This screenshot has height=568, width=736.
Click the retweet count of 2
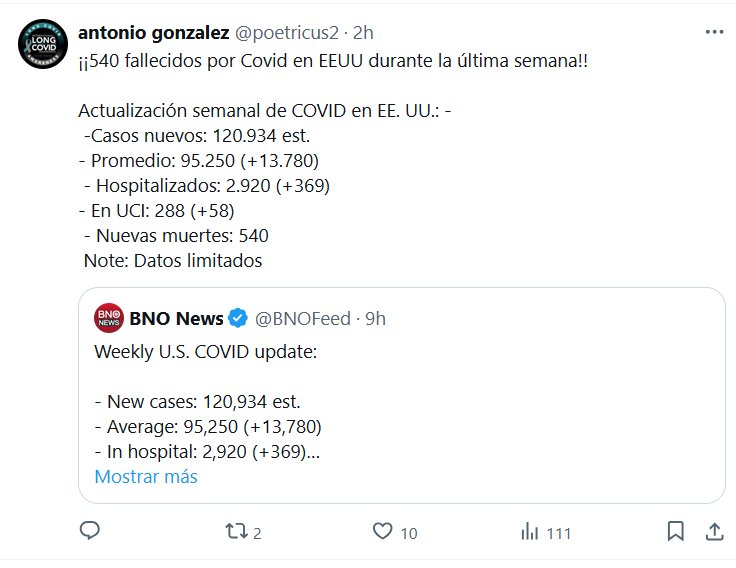coord(257,533)
